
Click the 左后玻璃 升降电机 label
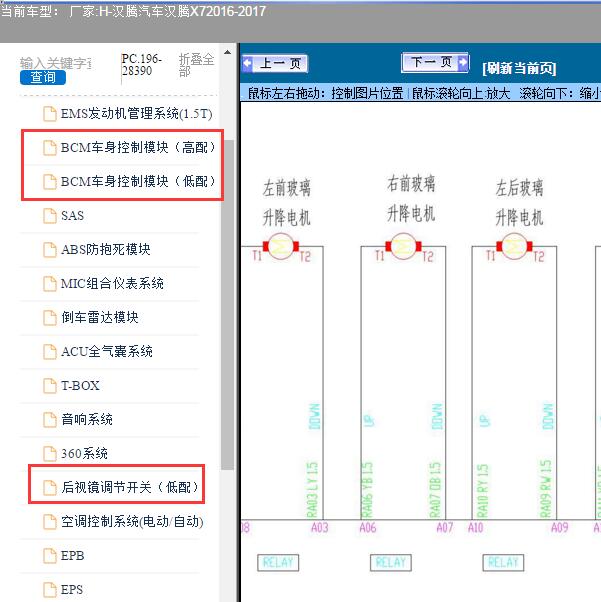(x=519, y=202)
